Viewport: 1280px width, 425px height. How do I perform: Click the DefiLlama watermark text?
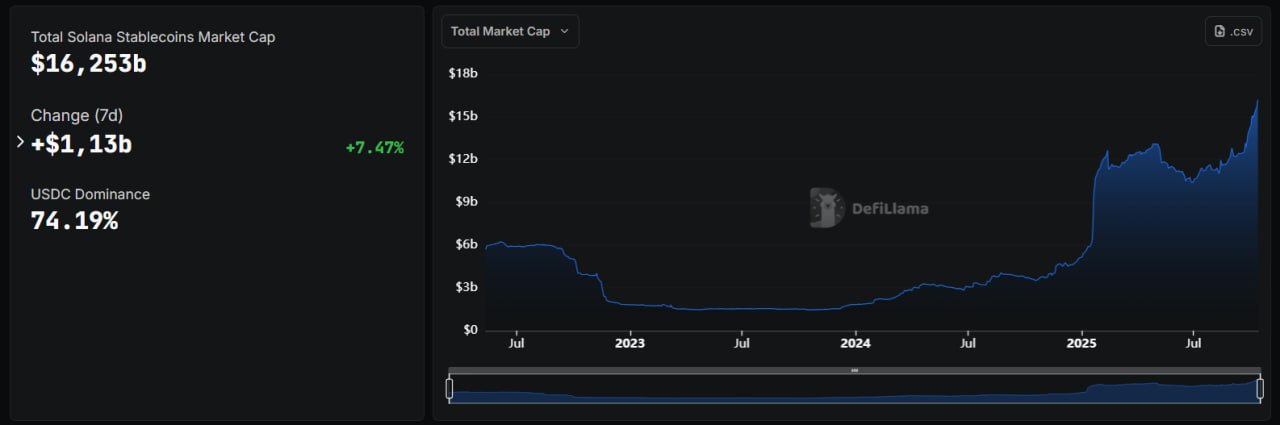pyautogui.click(x=889, y=209)
